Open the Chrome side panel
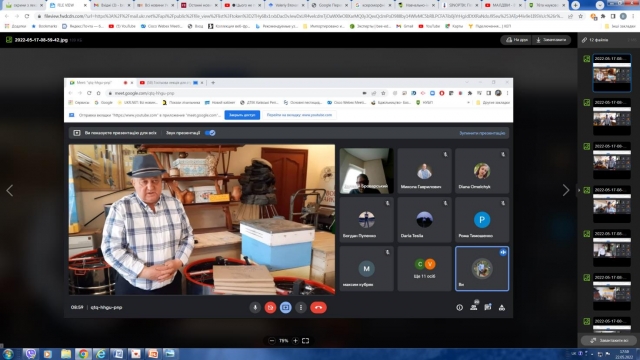 click(613, 16)
